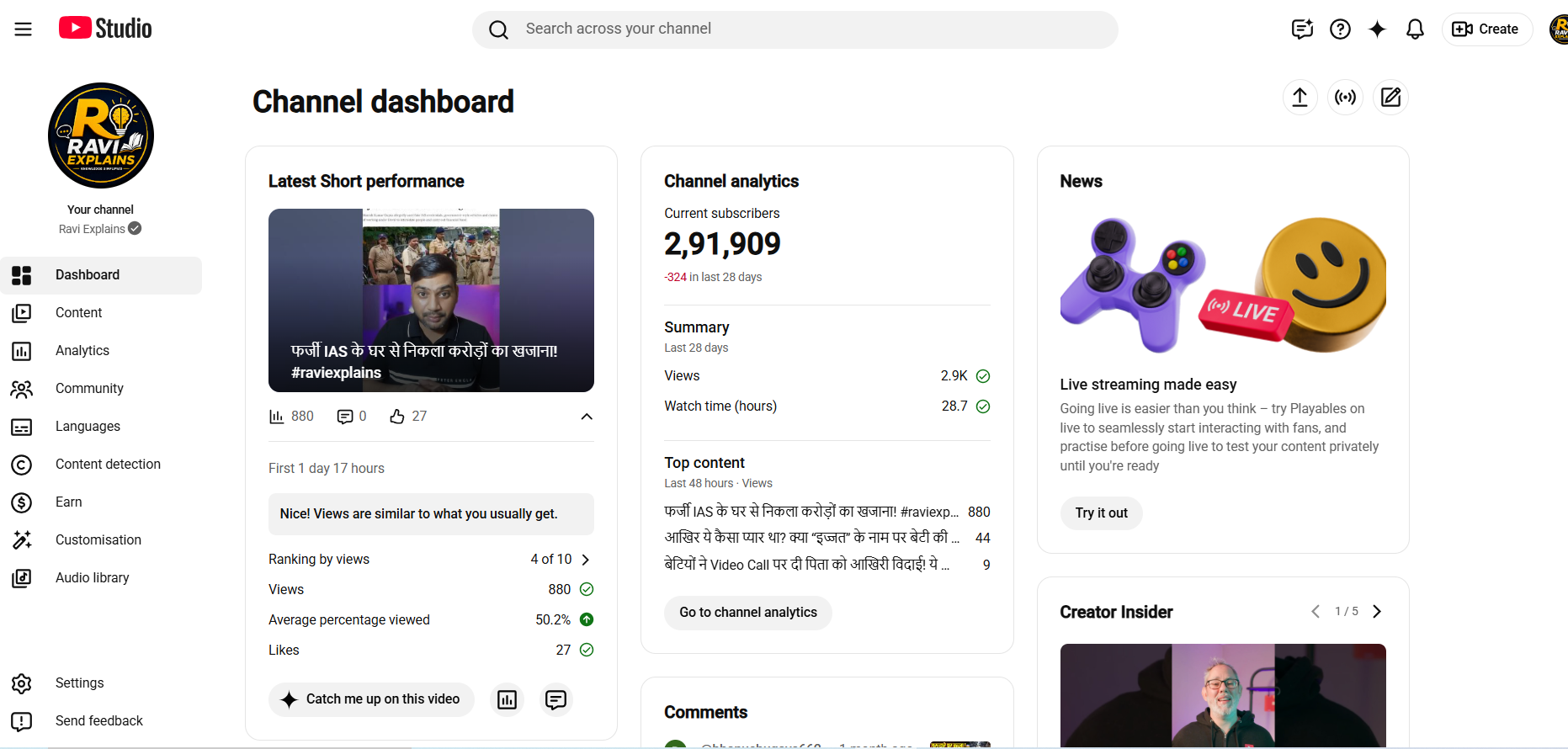Click the Try it out button
1568x749 pixels.
pos(1101,513)
